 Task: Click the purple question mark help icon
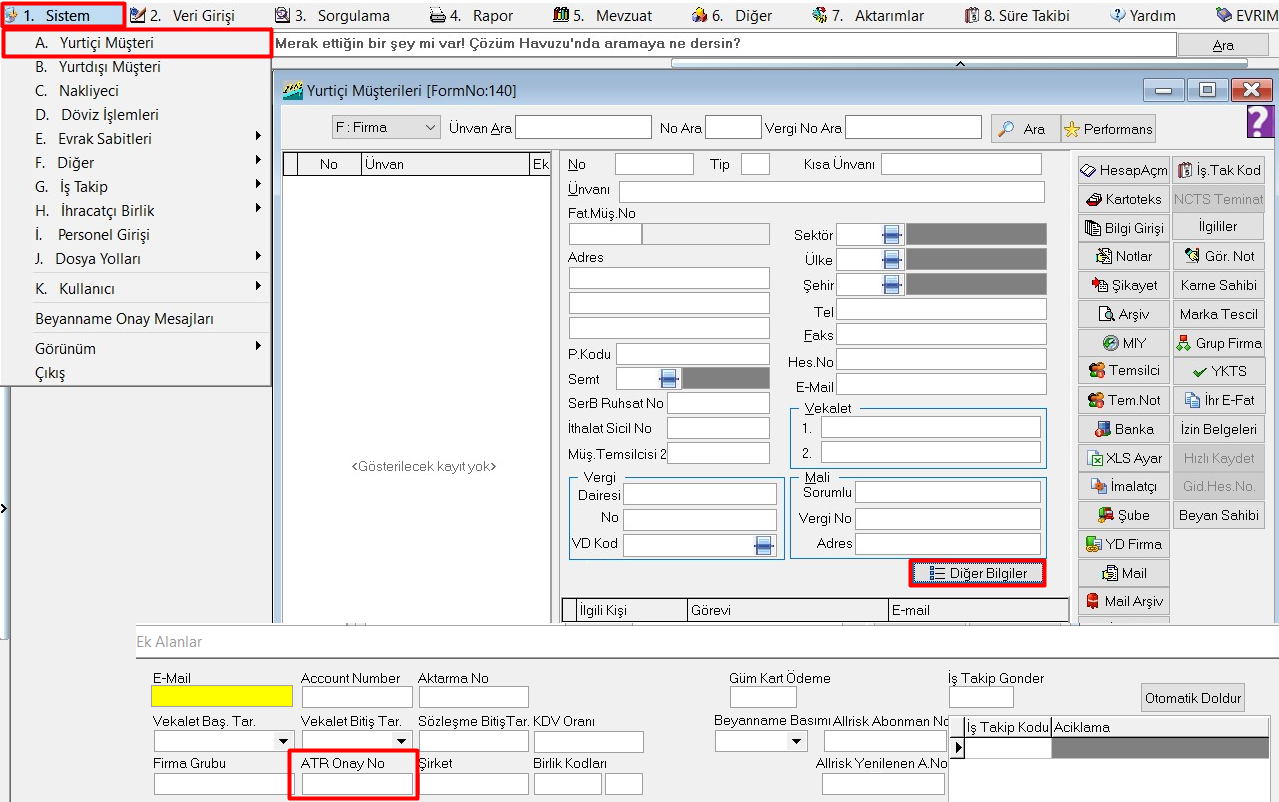tap(1259, 122)
